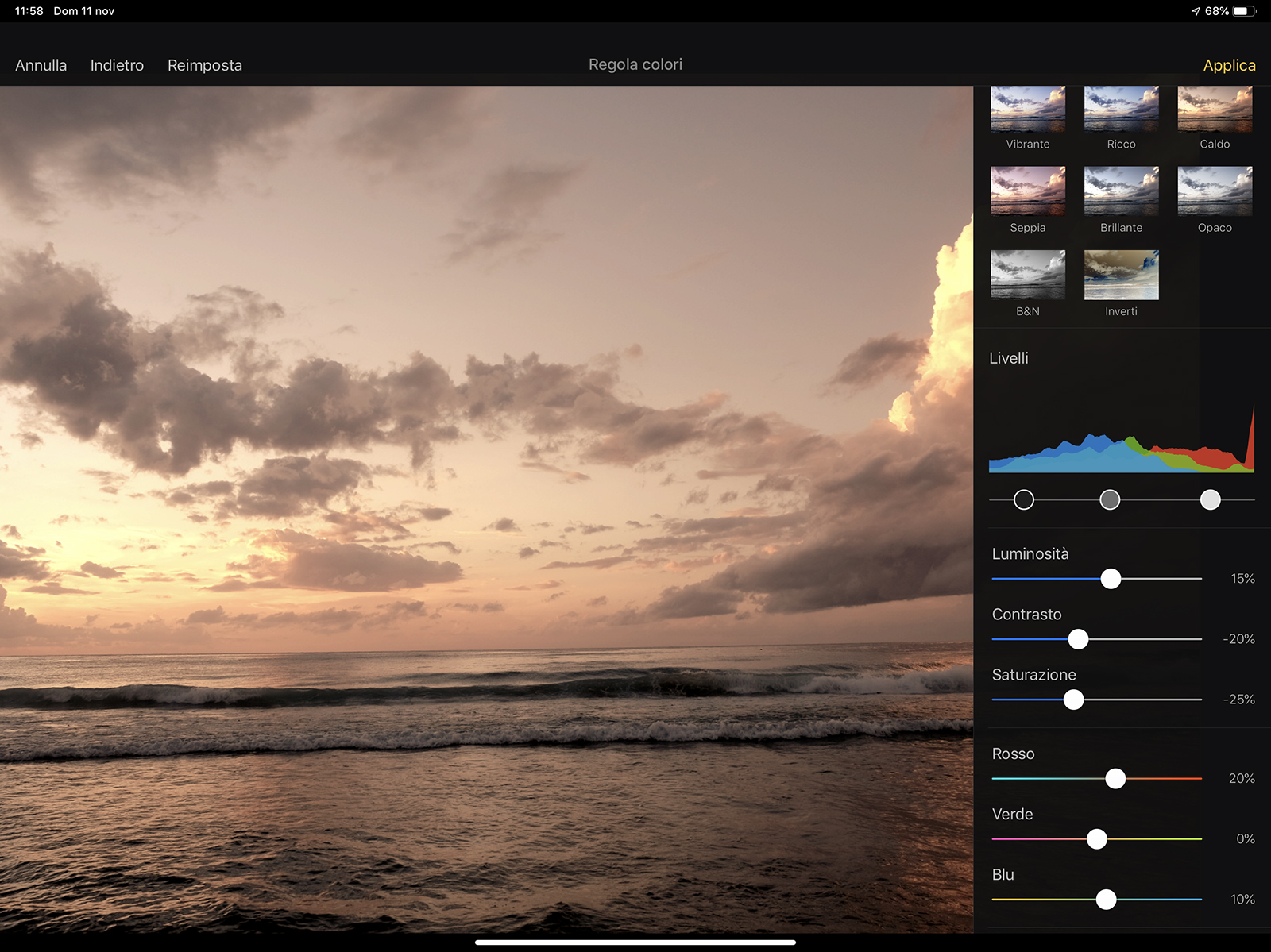1271x952 pixels.
Task: Click the Saturazione -25% value
Action: pos(1239,700)
